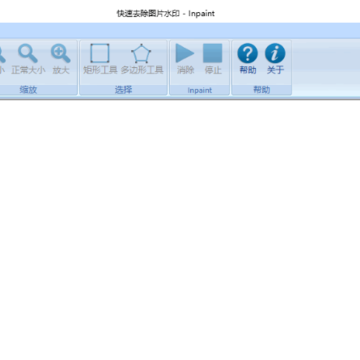This screenshot has width=360, height=360.
Task: Click the 选择 group caption
Action: pos(123,90)
